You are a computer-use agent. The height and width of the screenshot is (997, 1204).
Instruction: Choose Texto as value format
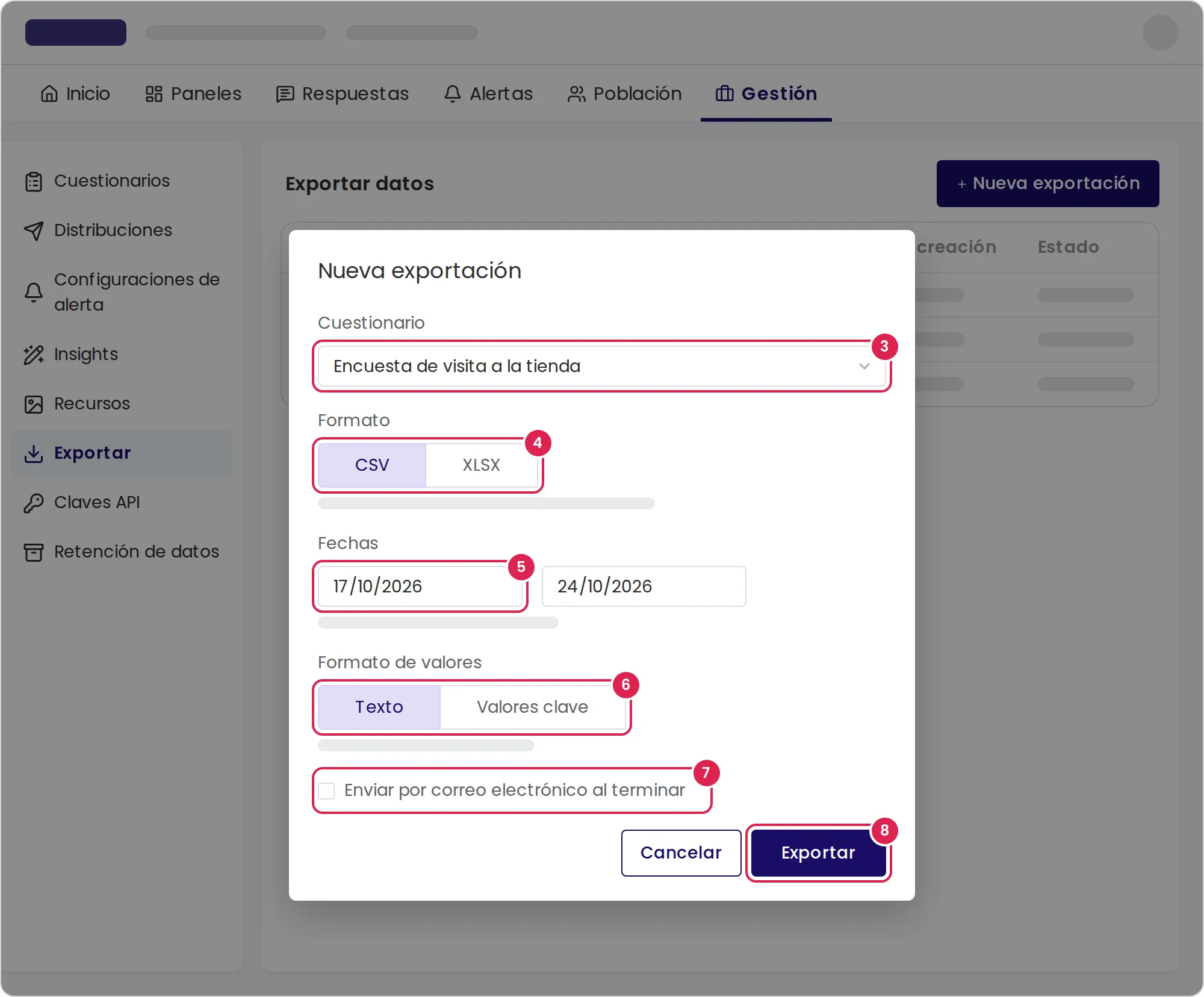379,707
